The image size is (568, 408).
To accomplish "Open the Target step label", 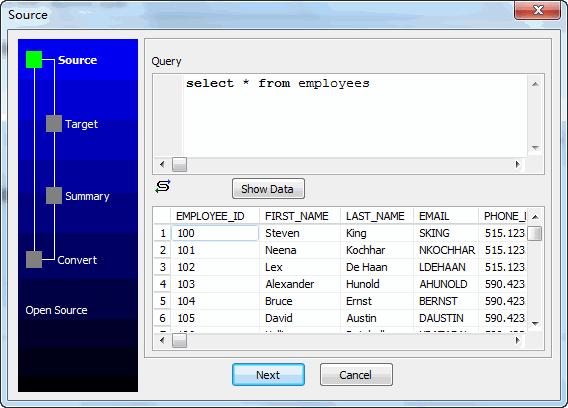I will [82, 124].
